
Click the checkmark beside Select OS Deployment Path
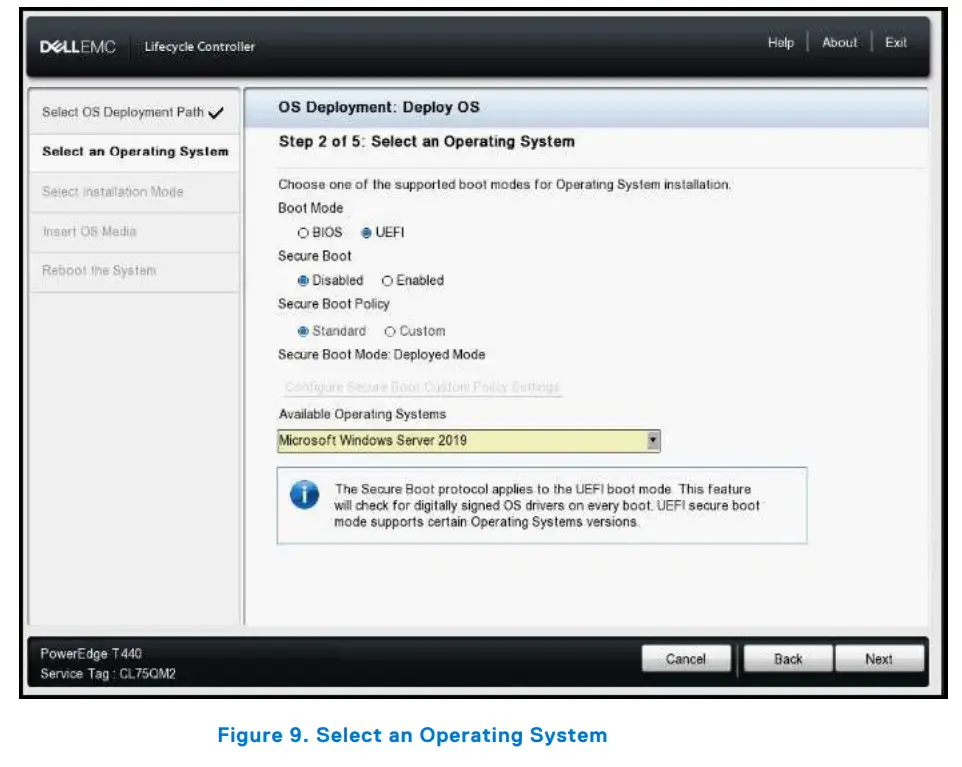click(216, 112)
